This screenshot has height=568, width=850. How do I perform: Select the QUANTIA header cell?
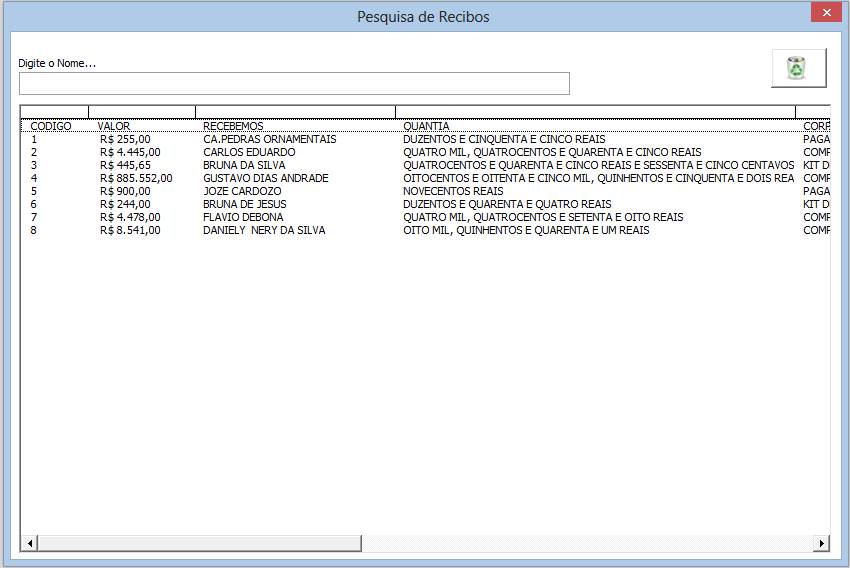coord(426,126)
